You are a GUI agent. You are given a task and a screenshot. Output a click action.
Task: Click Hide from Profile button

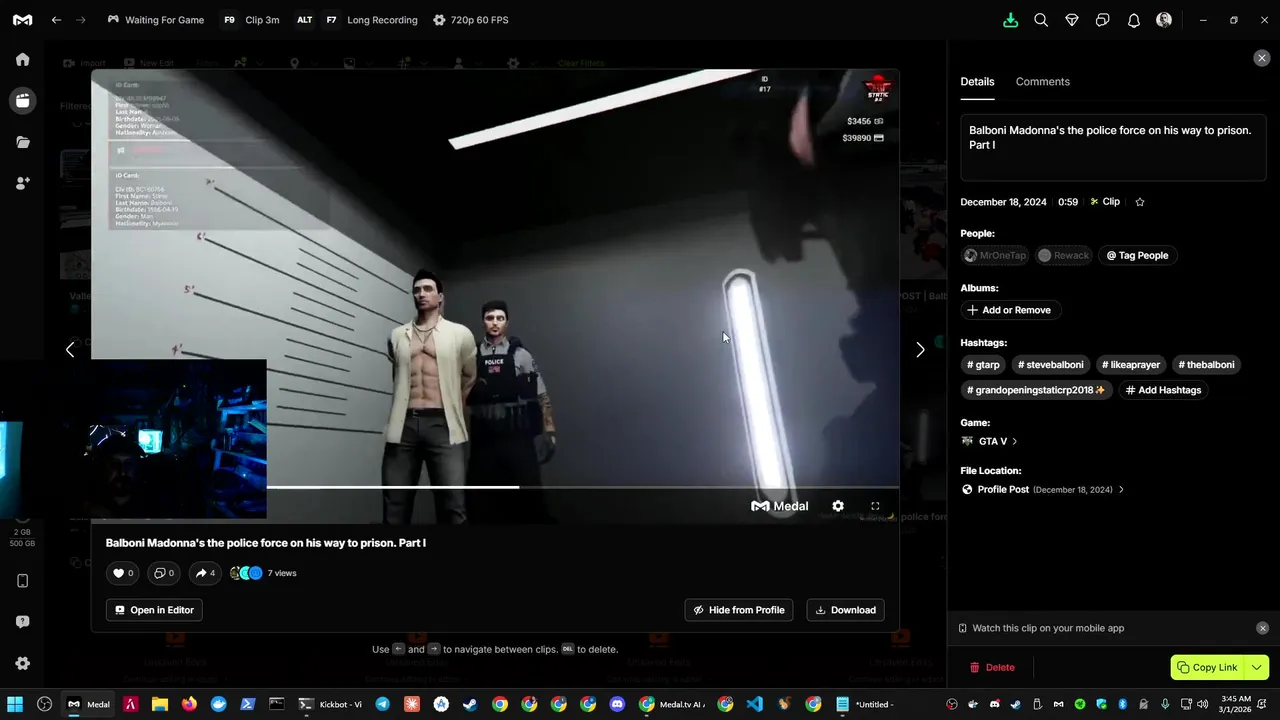[739, 610]
